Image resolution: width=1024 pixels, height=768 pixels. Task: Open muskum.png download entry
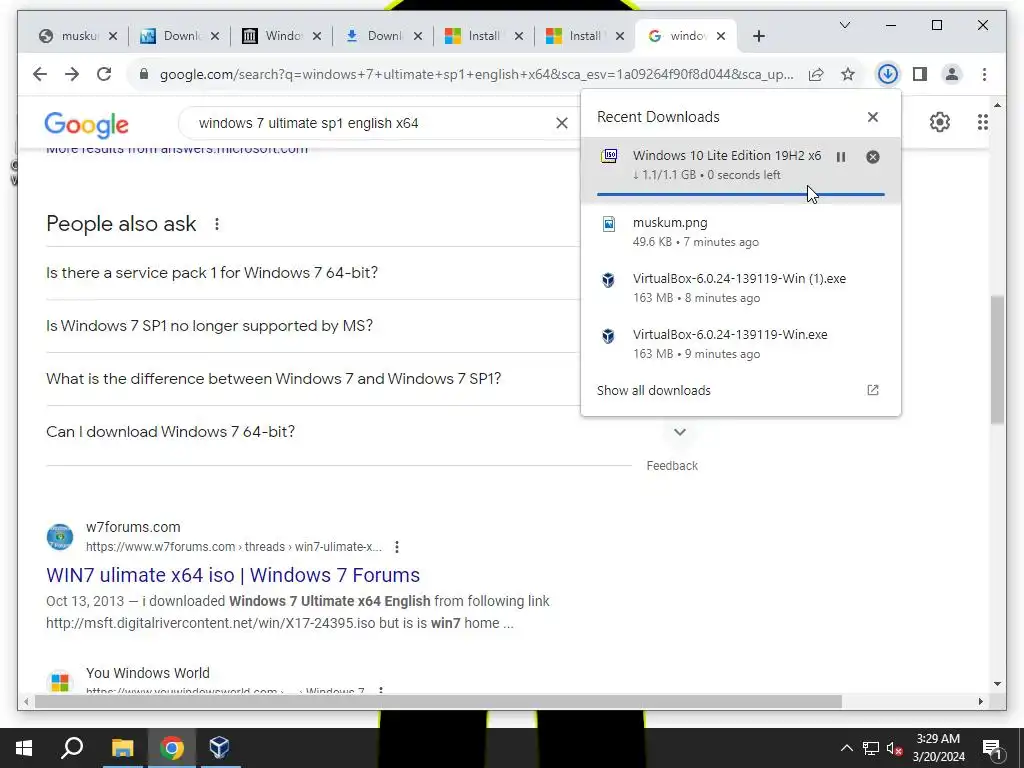pos(741,232)
